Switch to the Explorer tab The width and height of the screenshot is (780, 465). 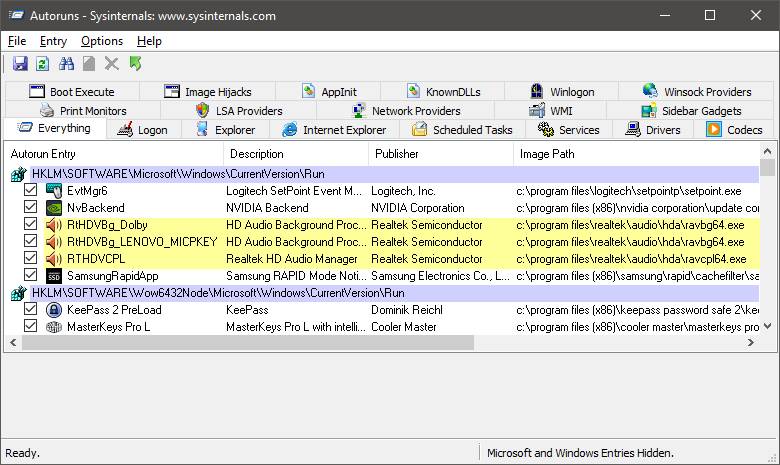(226, 130)
